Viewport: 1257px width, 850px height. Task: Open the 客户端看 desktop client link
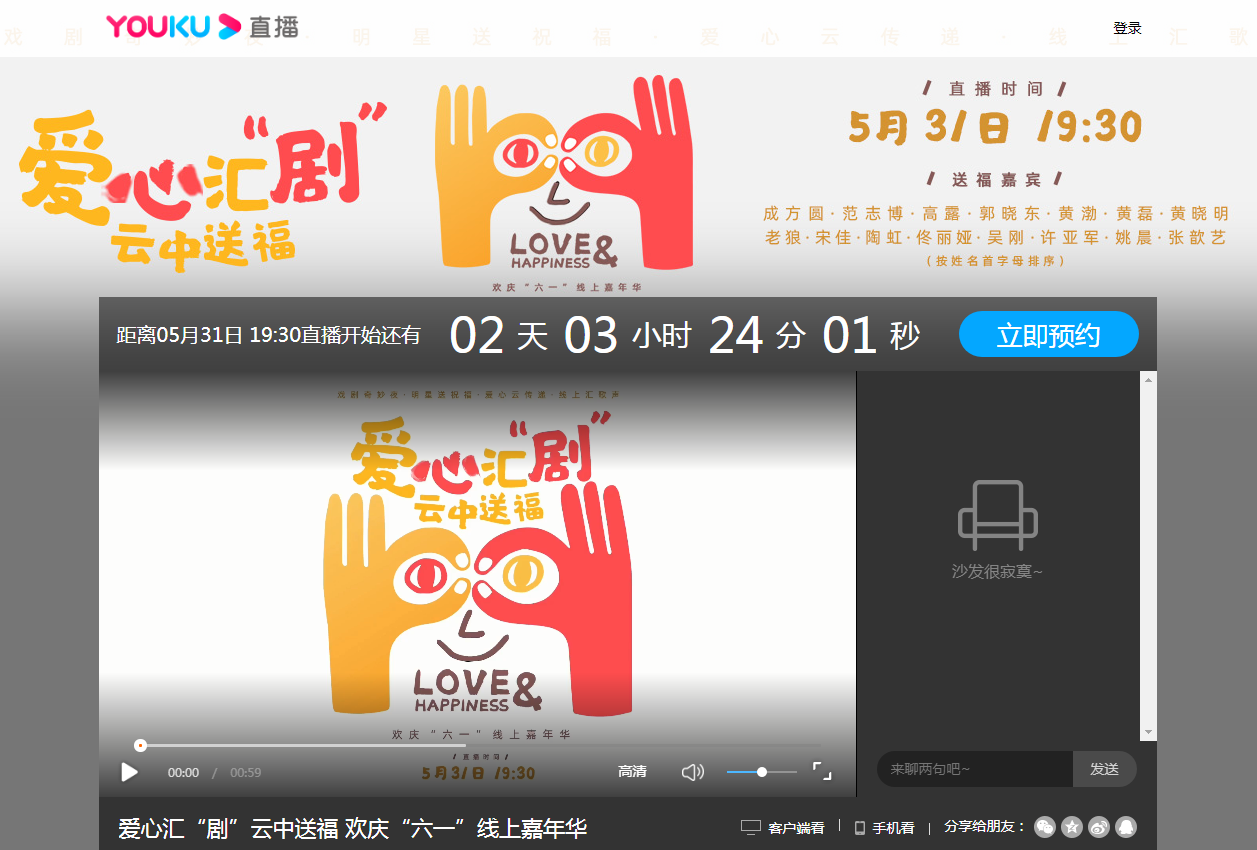796,828
